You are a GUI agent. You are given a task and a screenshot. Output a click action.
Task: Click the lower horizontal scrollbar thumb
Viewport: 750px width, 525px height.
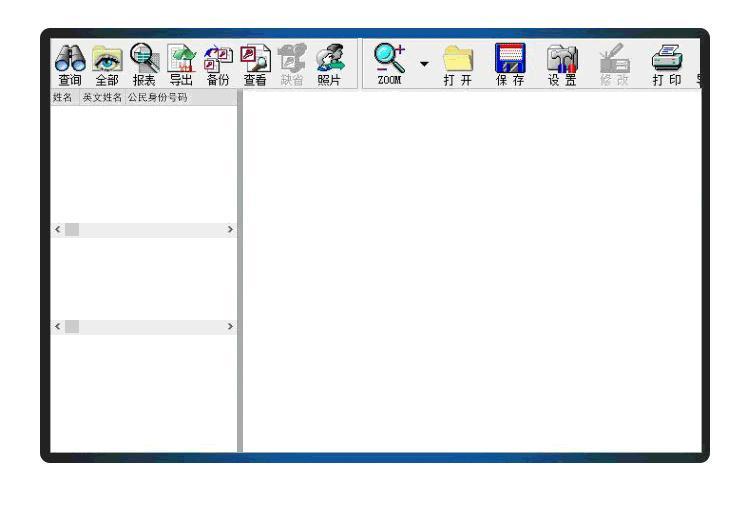(x=72, y=327)
